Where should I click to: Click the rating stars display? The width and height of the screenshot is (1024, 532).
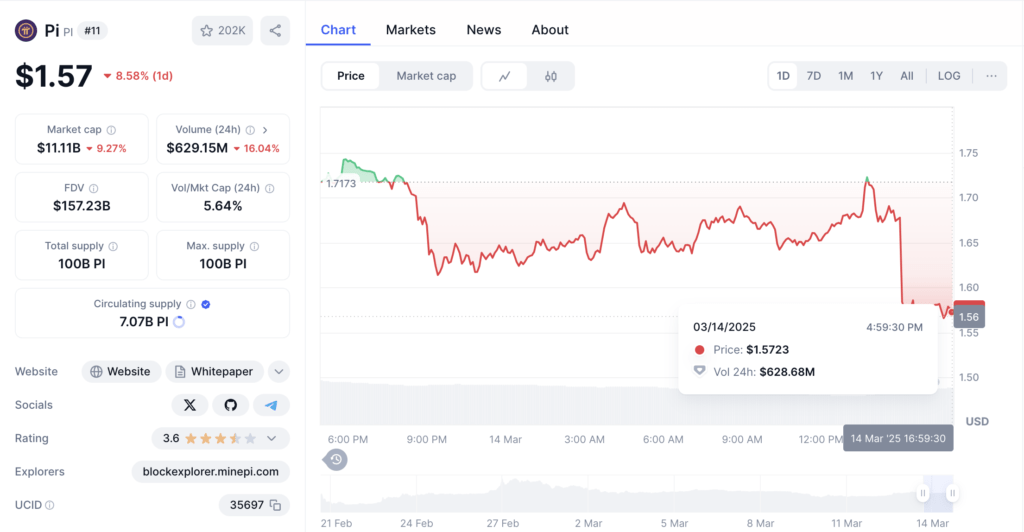221,439
